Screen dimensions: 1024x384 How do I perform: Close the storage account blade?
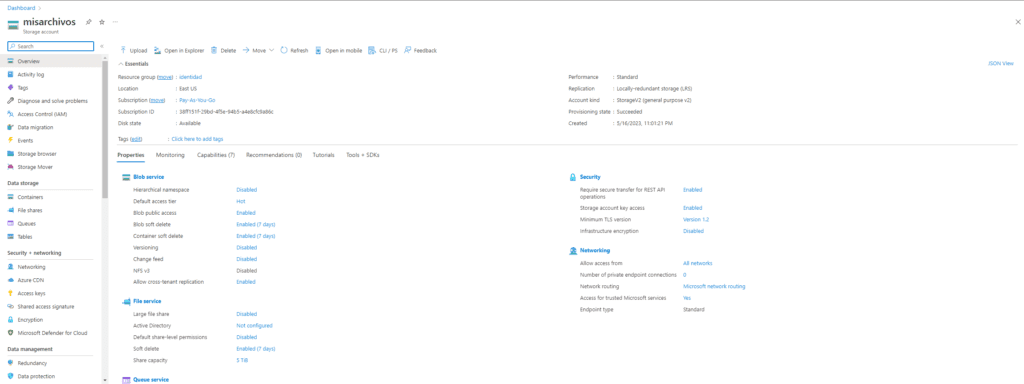(x=1017, y=22)
